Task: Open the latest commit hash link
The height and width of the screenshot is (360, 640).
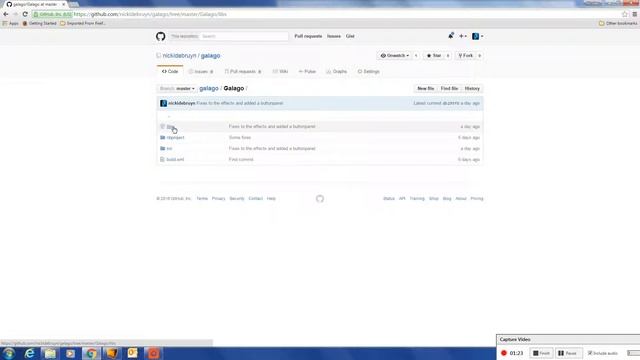Action: (x=450, y=104)
